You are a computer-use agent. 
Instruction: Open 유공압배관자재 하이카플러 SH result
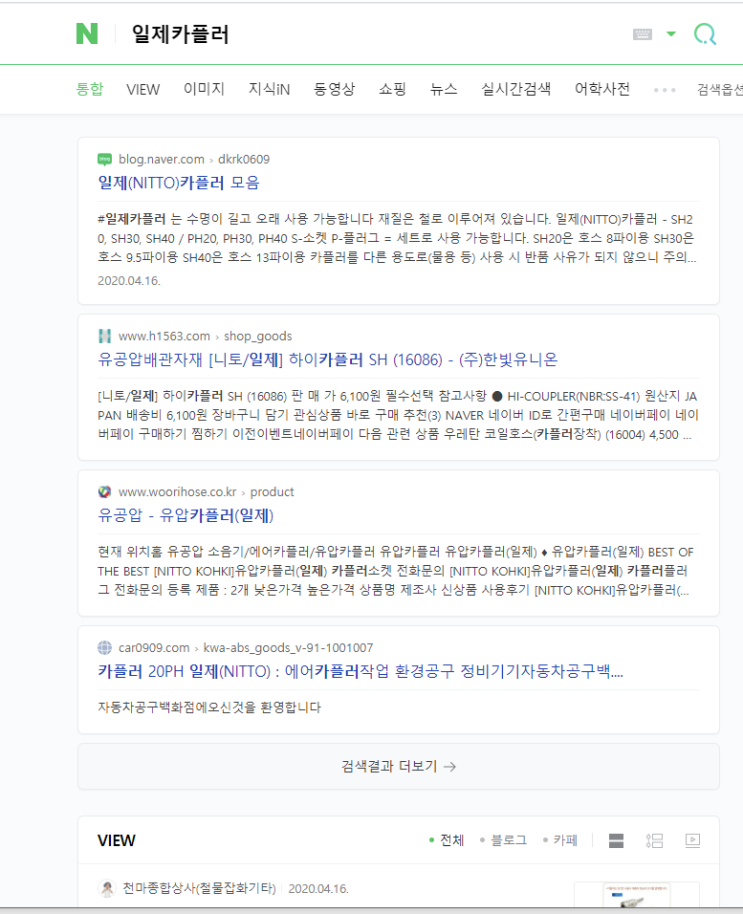pos(328,360)
